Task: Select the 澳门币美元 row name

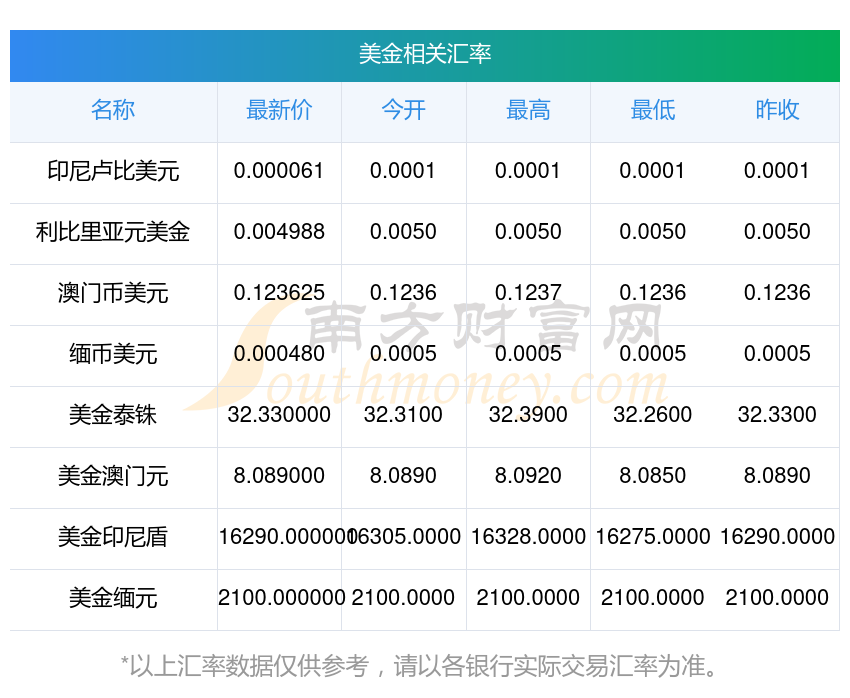Action: (x=113, y=293)
